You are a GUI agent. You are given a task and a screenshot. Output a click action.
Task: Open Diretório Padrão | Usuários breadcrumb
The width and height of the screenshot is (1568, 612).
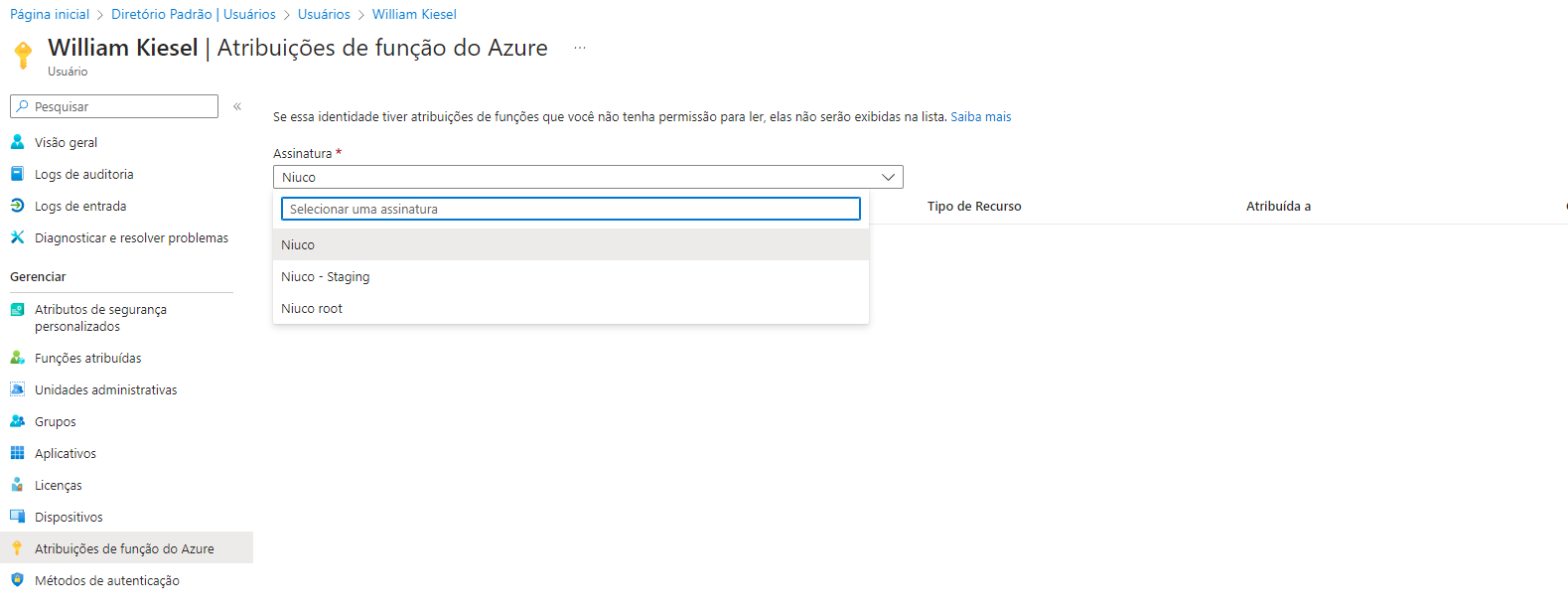pyautogui.click(x=194, y=14)
